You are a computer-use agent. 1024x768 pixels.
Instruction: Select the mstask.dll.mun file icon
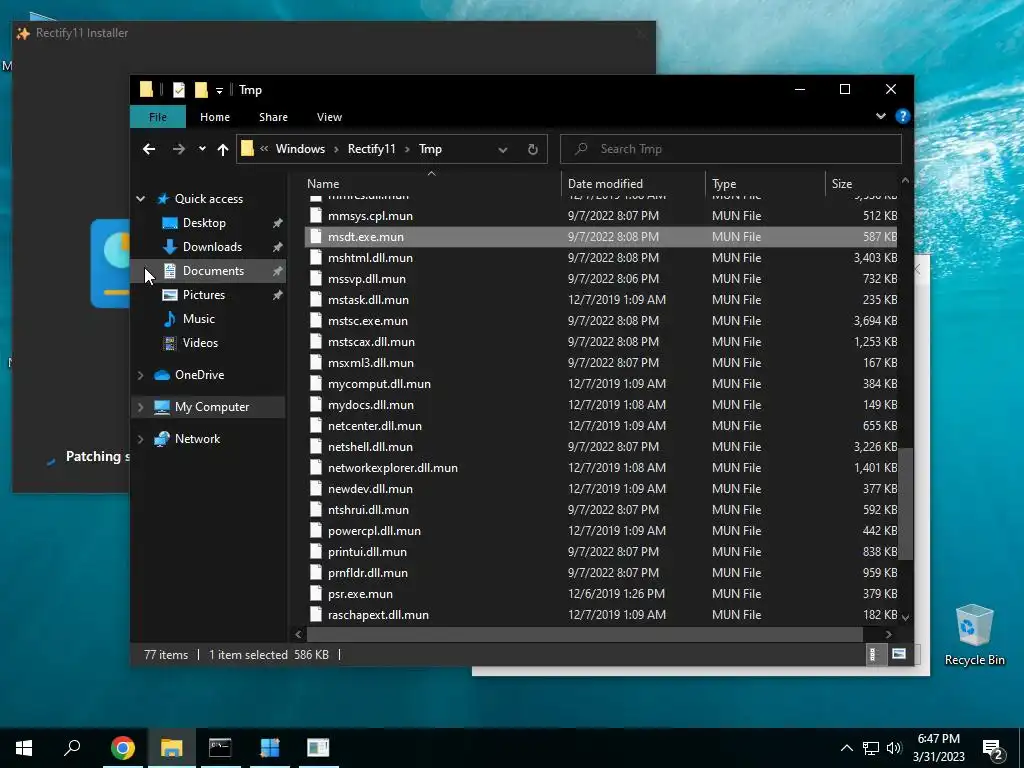(x=315, y=300)
